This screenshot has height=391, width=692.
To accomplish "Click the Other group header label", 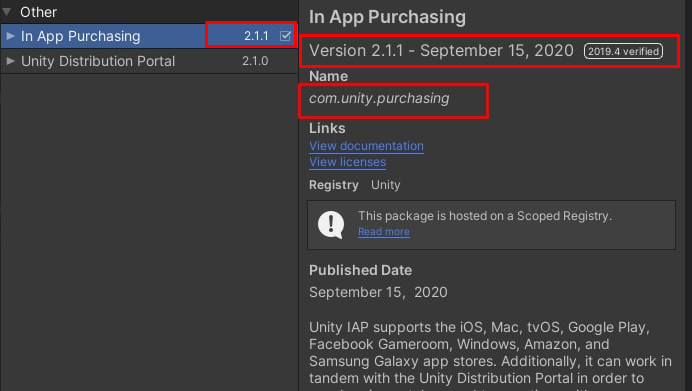I will click(x=38, y=12).
